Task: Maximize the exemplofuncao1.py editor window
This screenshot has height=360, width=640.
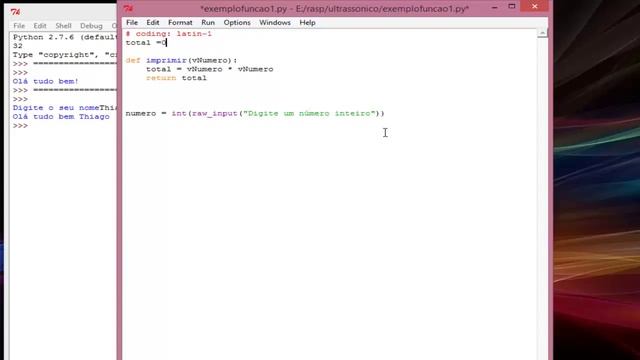Action: click(512, 7)
